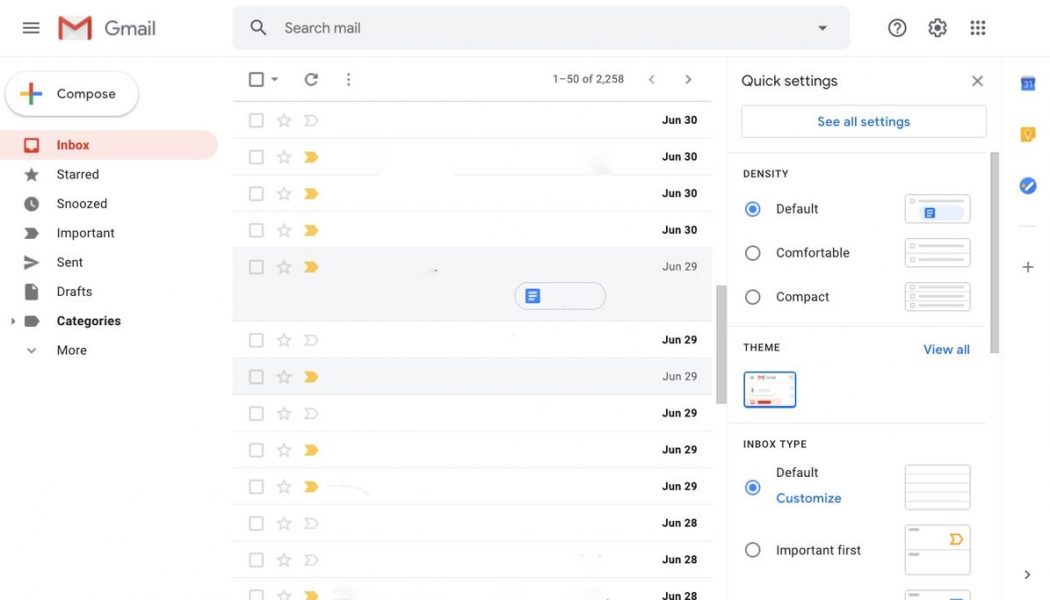The height and width of the screenshot is (600, 1050).
Task: Open the Google apps launcher grid
Action: [977, 27]
